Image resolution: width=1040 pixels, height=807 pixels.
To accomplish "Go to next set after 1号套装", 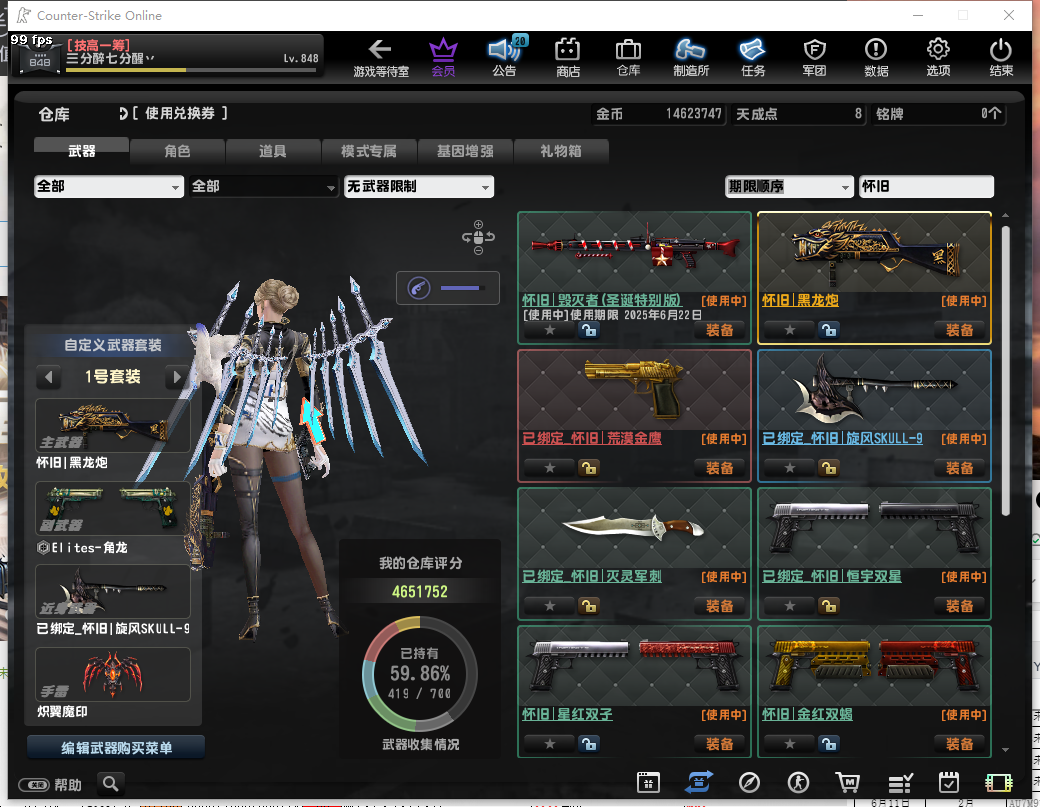I will pos(176,377).
